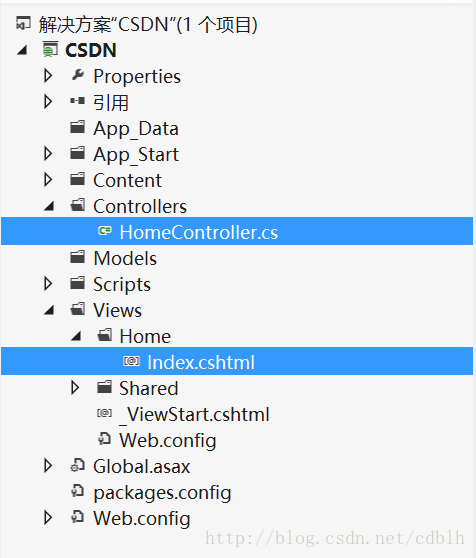Expand the Shared folder

click(x=75, y=388)
